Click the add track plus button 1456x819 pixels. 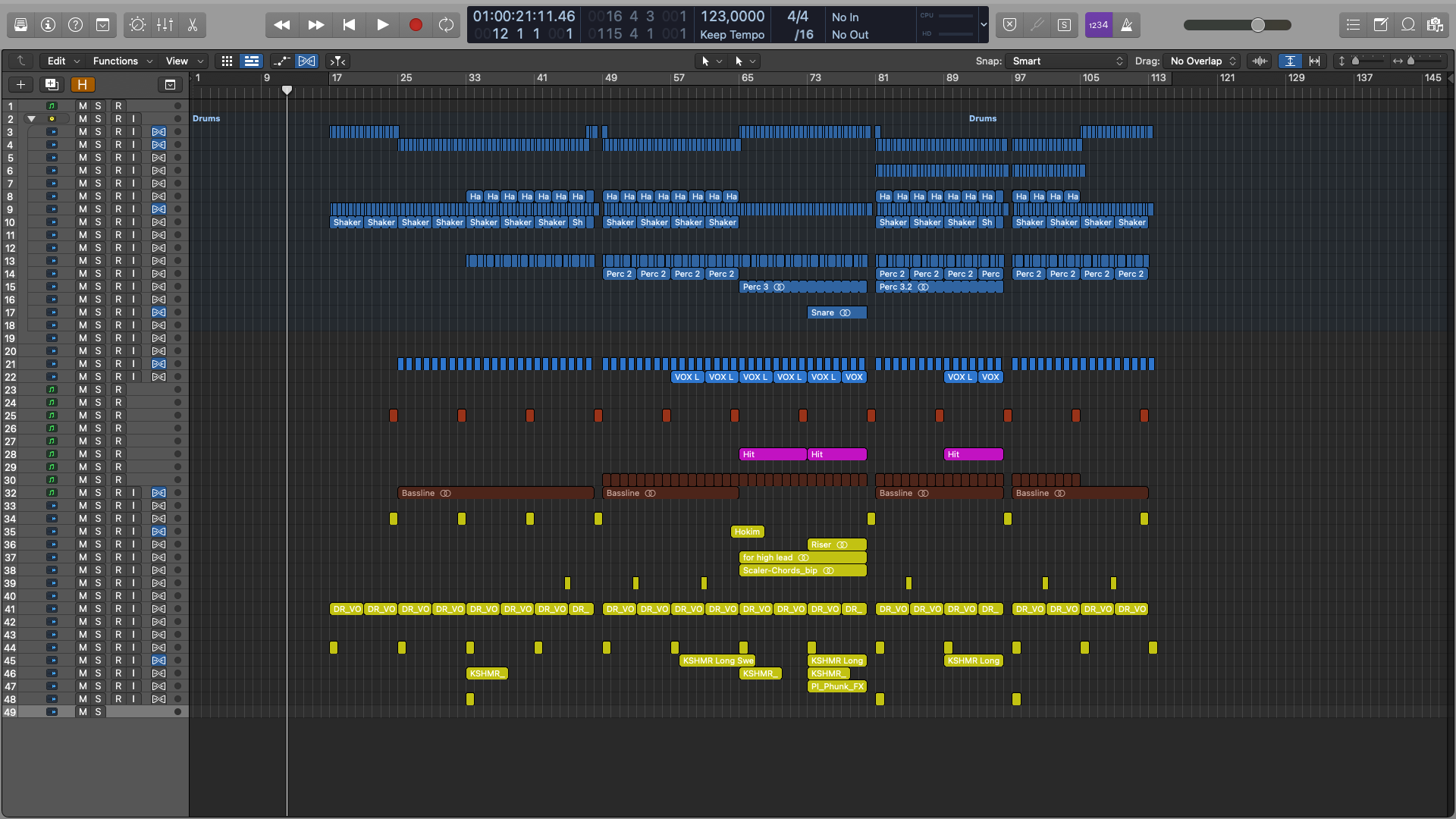[21, 84]
